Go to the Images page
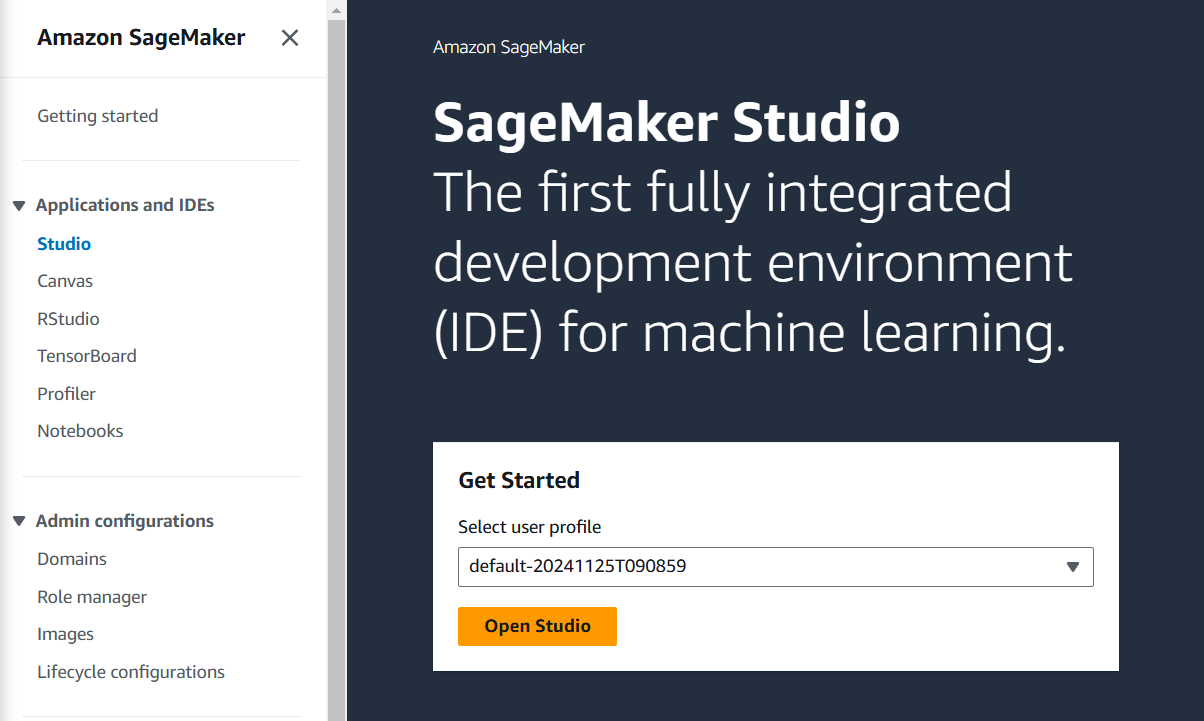Viewport: 1204px width, 721px height. tap(66, 634)
